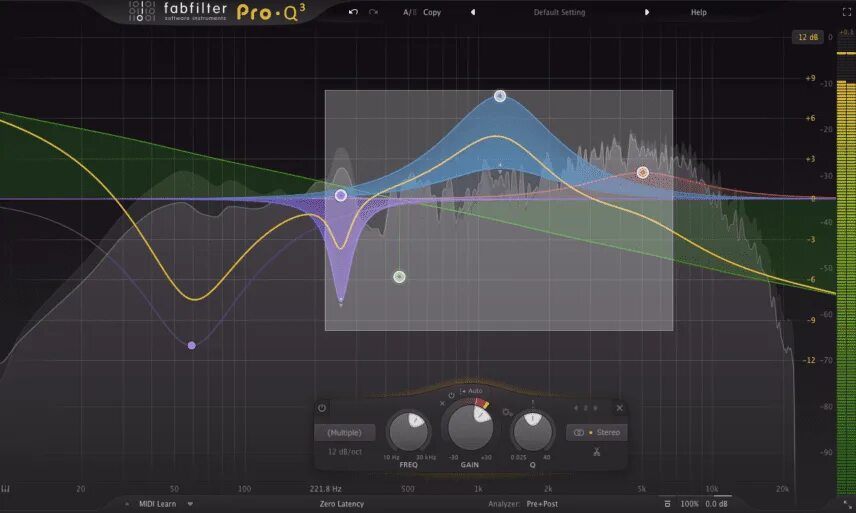Load the next preset
Viewport: 856px width, 513px height.
647,12
